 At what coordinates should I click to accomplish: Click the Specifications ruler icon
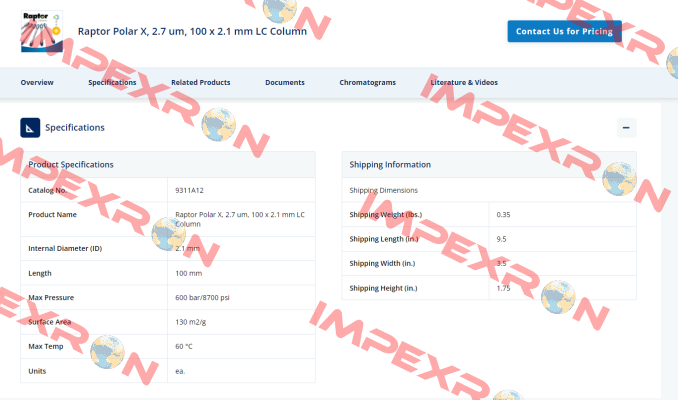click(30, 128)
